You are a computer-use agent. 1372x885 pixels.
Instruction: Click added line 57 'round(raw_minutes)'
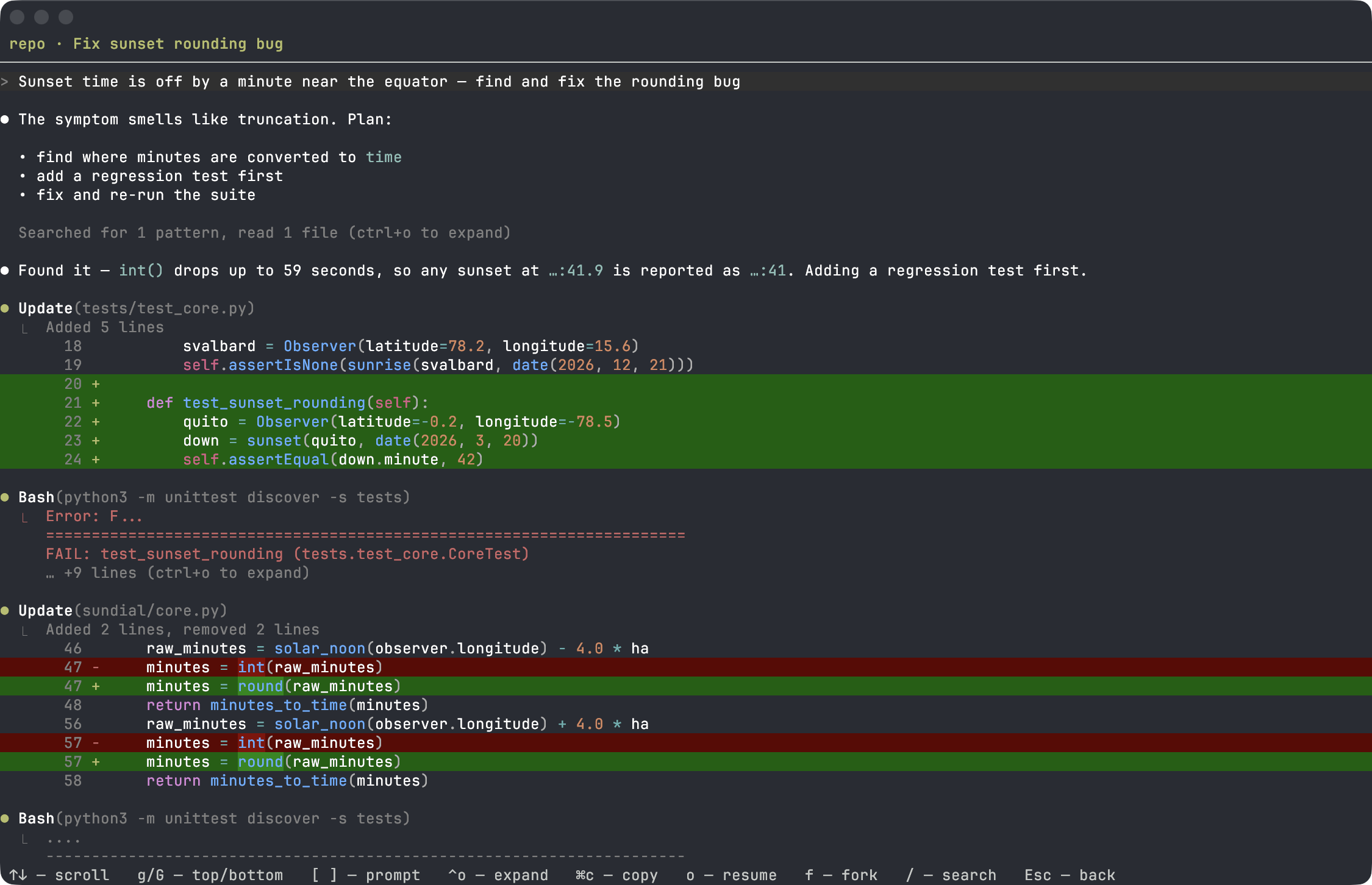(x=686, y=762)
